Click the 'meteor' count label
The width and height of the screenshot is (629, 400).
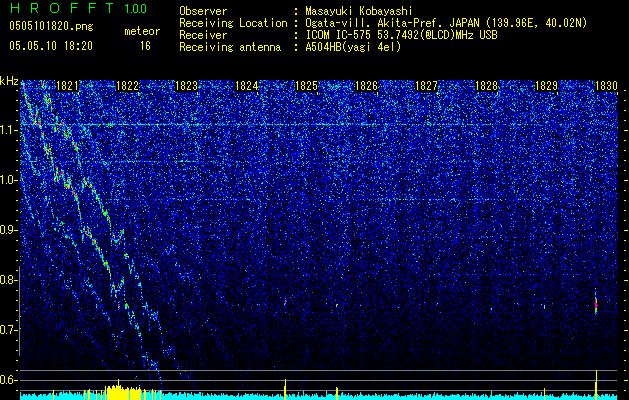tap(142, 31)
